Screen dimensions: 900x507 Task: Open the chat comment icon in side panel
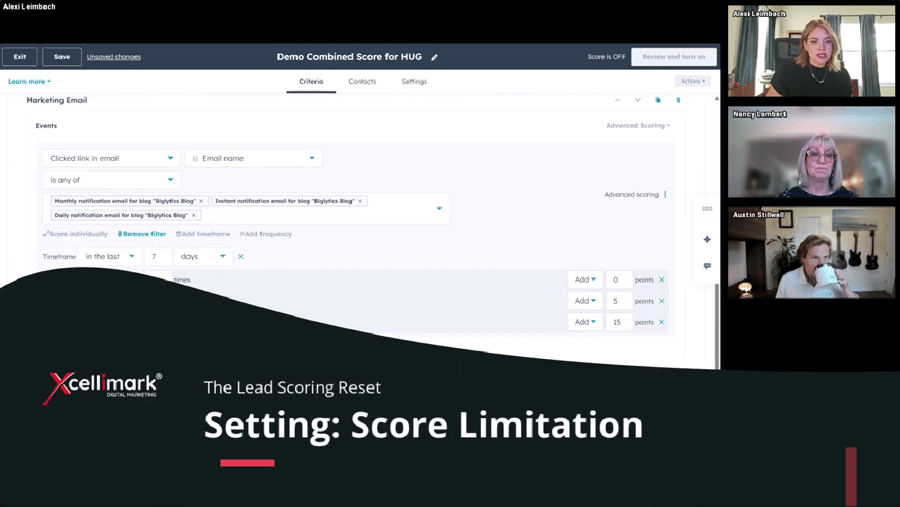(707, 266)
